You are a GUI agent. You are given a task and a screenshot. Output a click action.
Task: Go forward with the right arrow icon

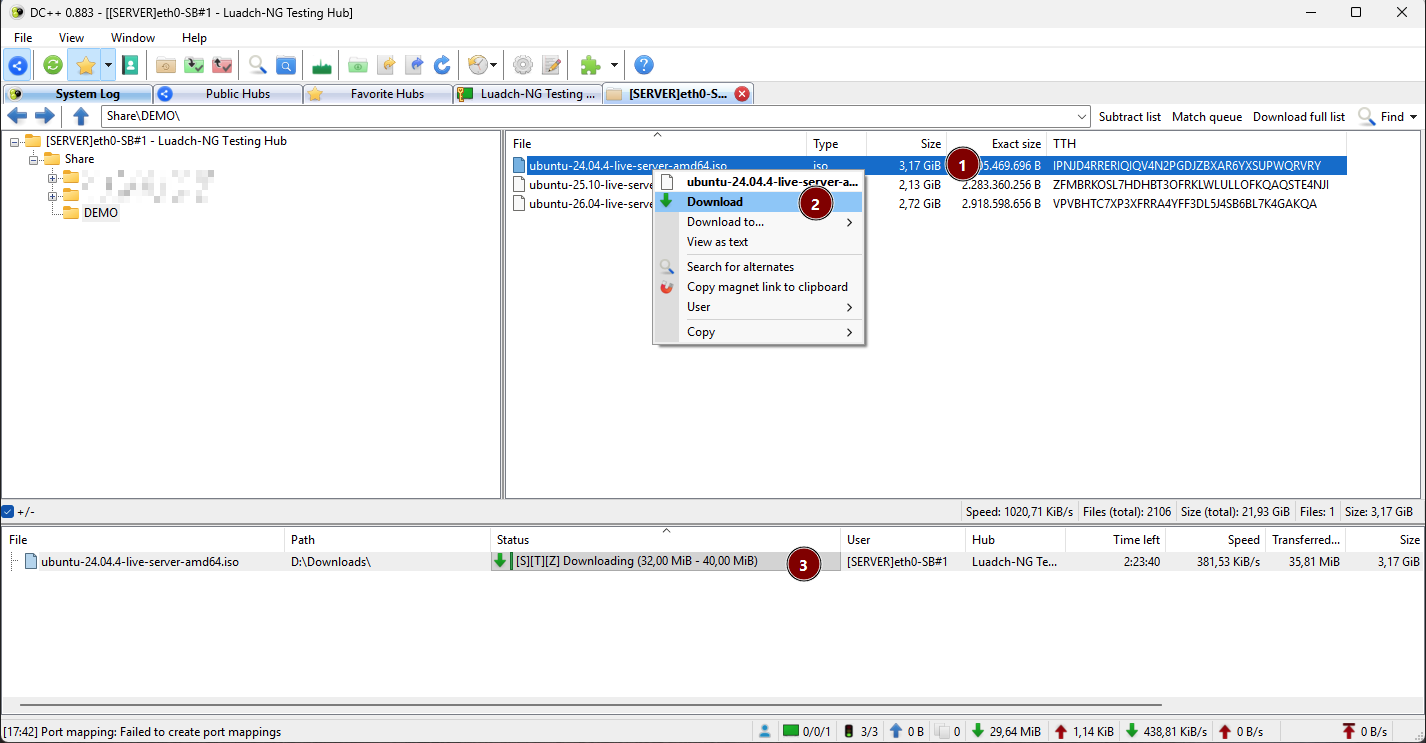point(44,116)
